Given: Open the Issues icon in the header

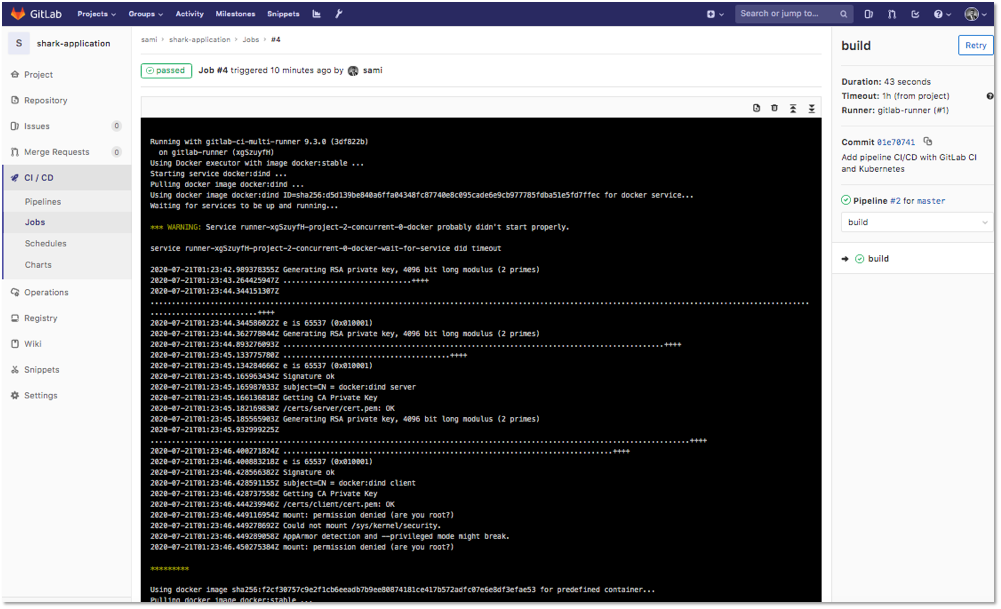Looking at the screenshot, I should tap(868, 13).
